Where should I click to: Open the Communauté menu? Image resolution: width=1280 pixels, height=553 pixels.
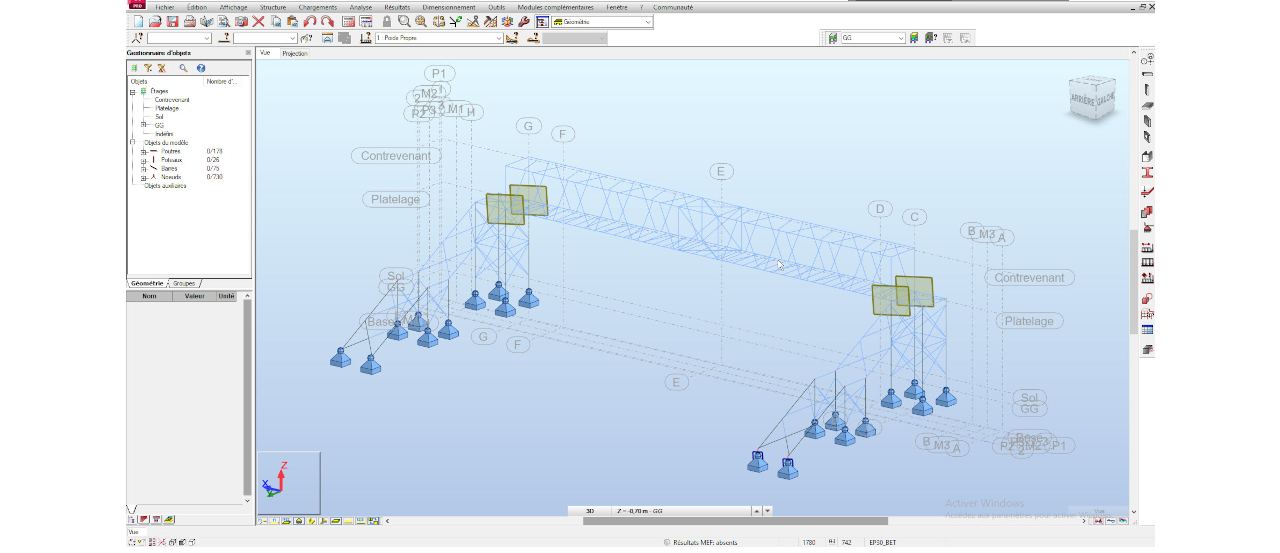click(673, 7)
